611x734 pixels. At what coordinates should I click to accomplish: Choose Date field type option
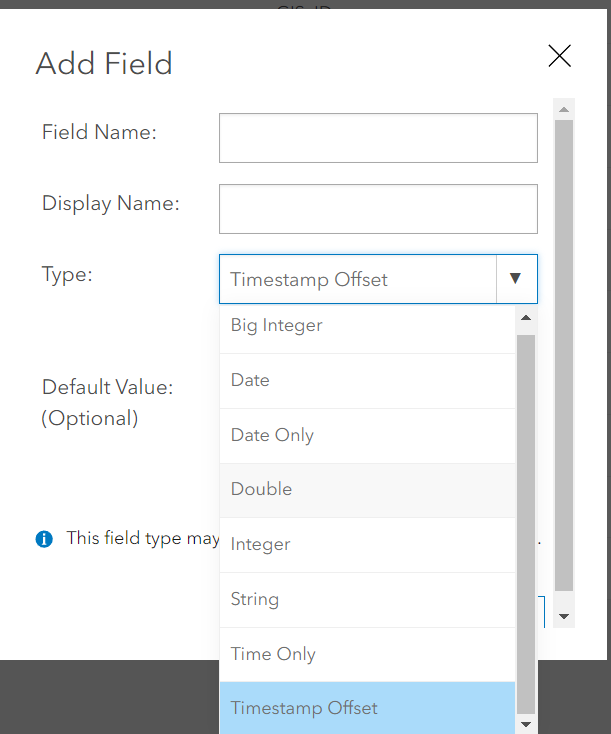point(367,381)
